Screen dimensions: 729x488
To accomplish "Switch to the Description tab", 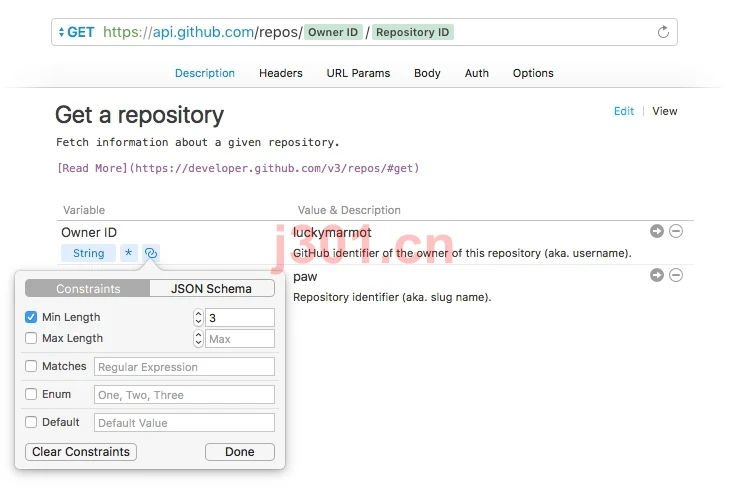I will 205,73.
